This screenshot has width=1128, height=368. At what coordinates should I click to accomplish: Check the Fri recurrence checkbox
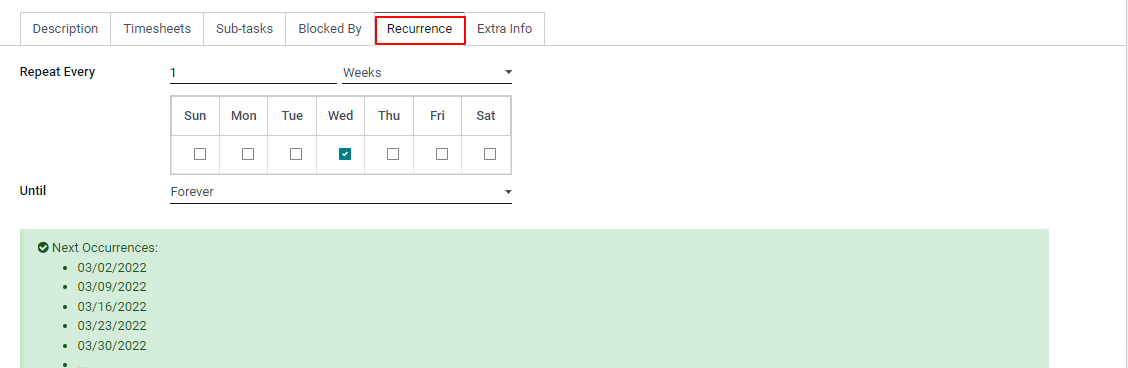(442, 154)
